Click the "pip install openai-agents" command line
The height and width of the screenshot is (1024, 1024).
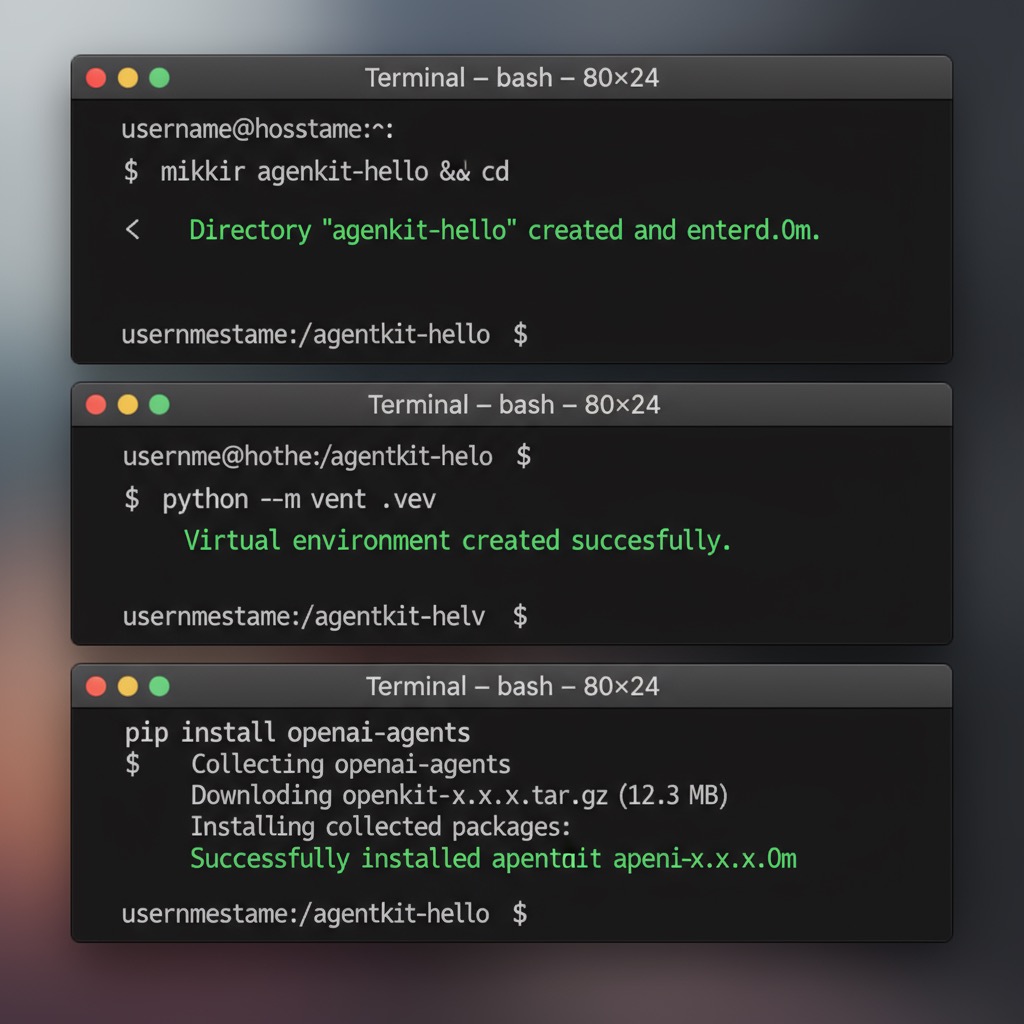coord(297,733)
